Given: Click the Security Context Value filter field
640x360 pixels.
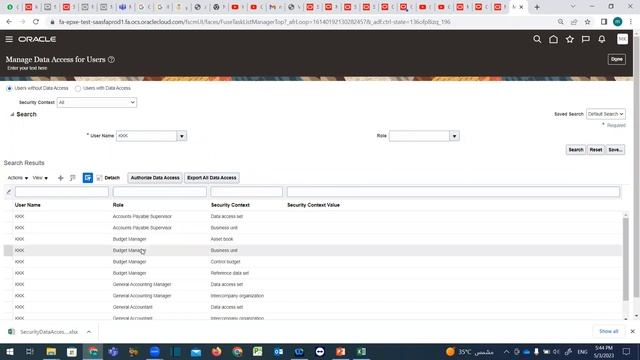Looking at the screenshot, I should [x=453, y=192].
